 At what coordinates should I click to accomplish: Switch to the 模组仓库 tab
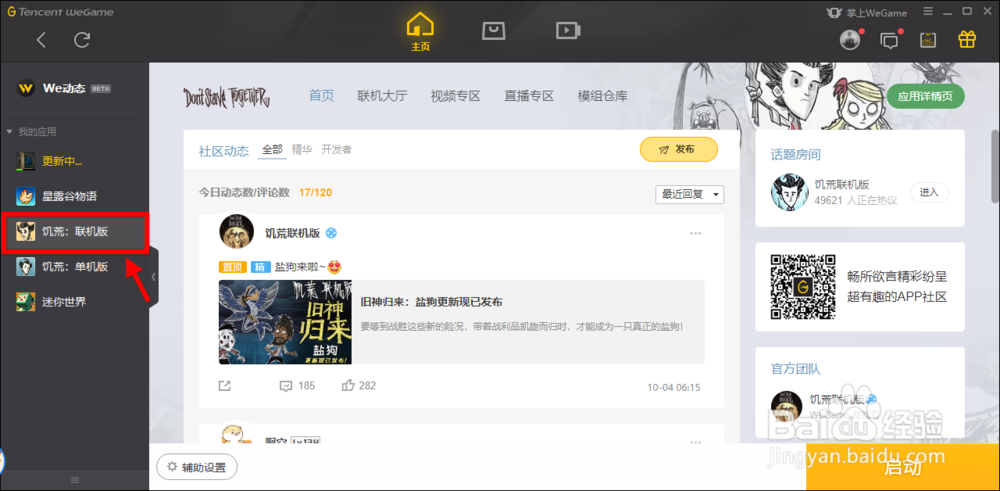click(603, 96)
